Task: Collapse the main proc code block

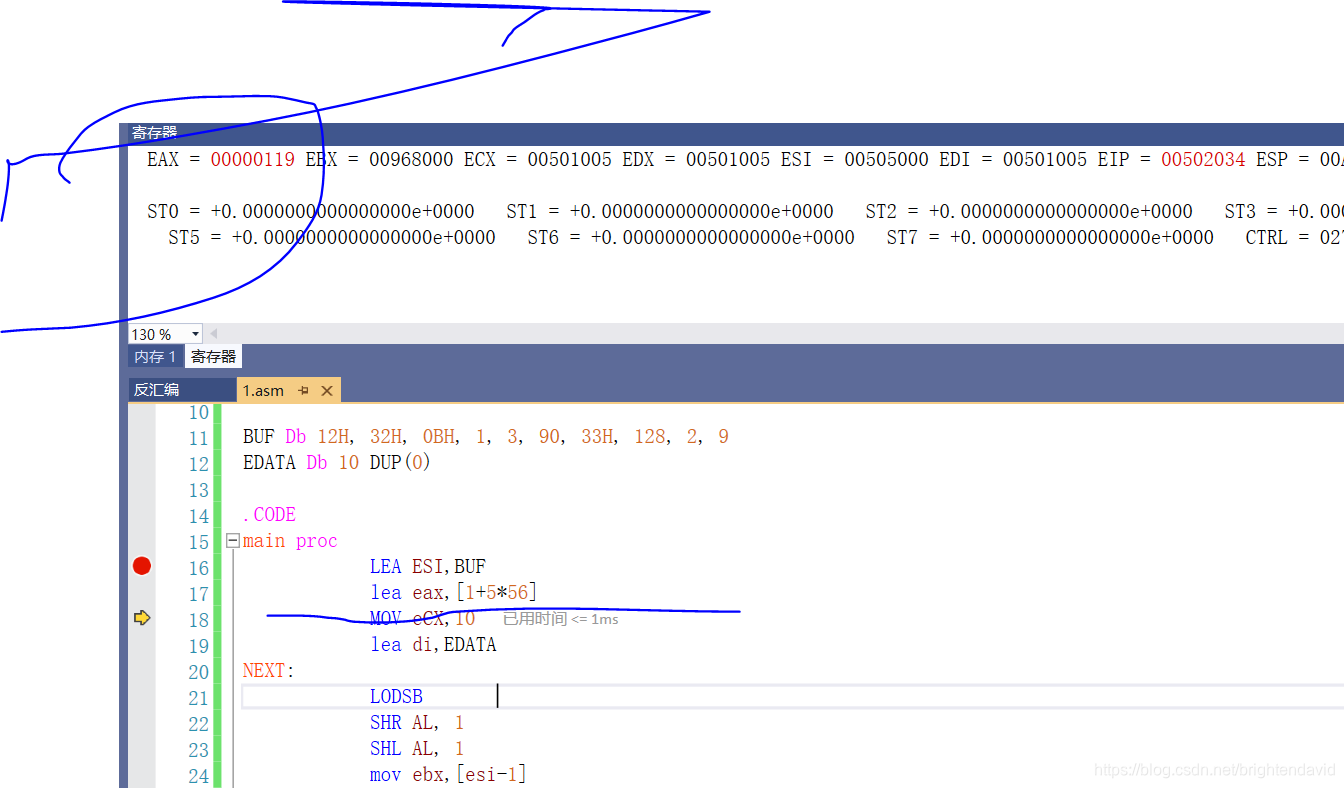Action: click(233, 541)
